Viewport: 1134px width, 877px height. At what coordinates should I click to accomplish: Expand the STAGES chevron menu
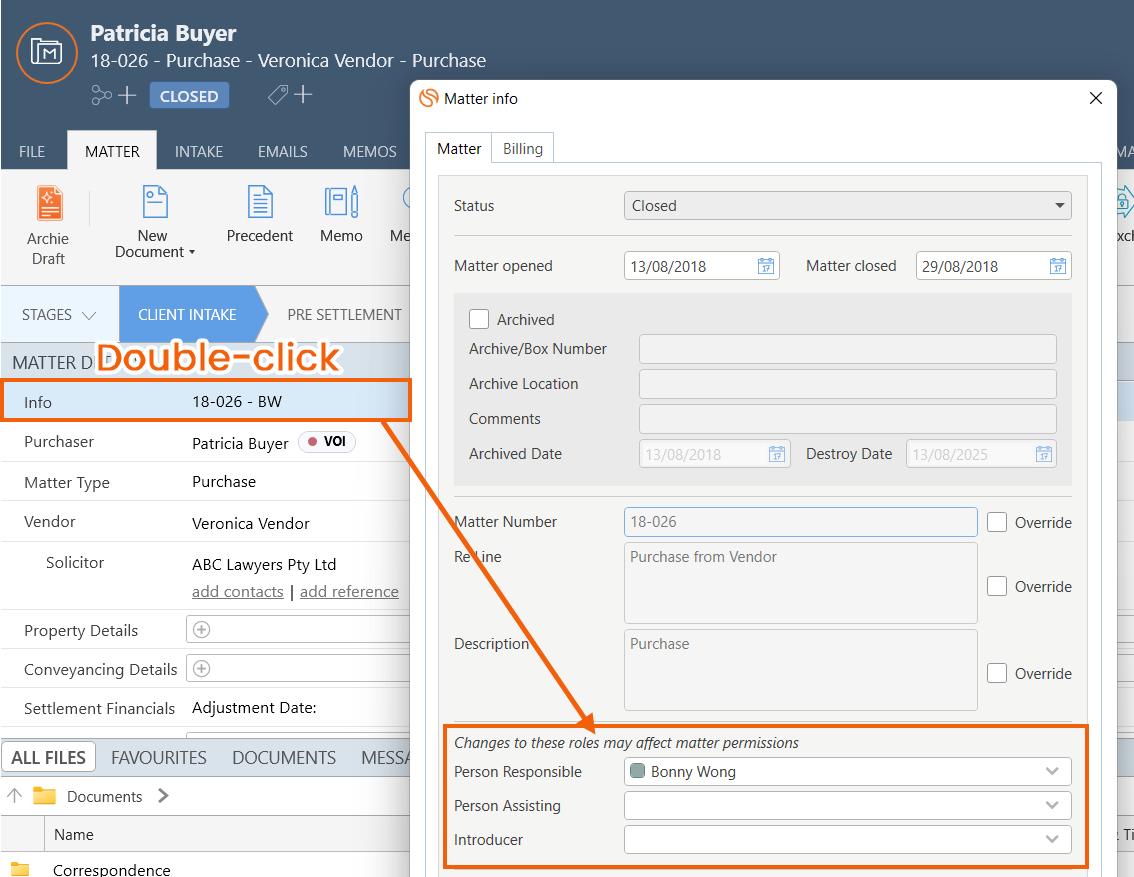[x=89, y=315]
